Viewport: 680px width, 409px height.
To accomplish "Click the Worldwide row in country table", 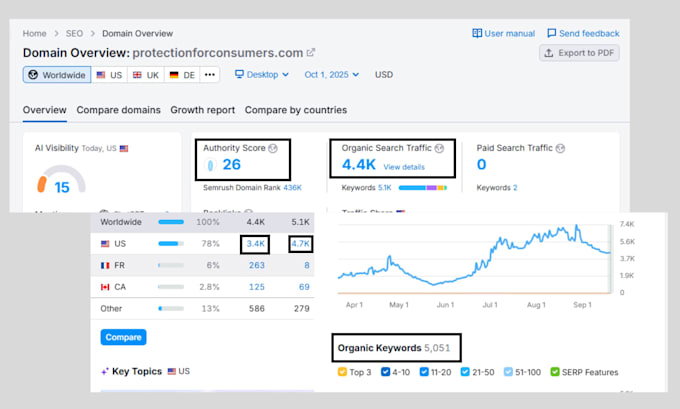I will tap(203, 222).
